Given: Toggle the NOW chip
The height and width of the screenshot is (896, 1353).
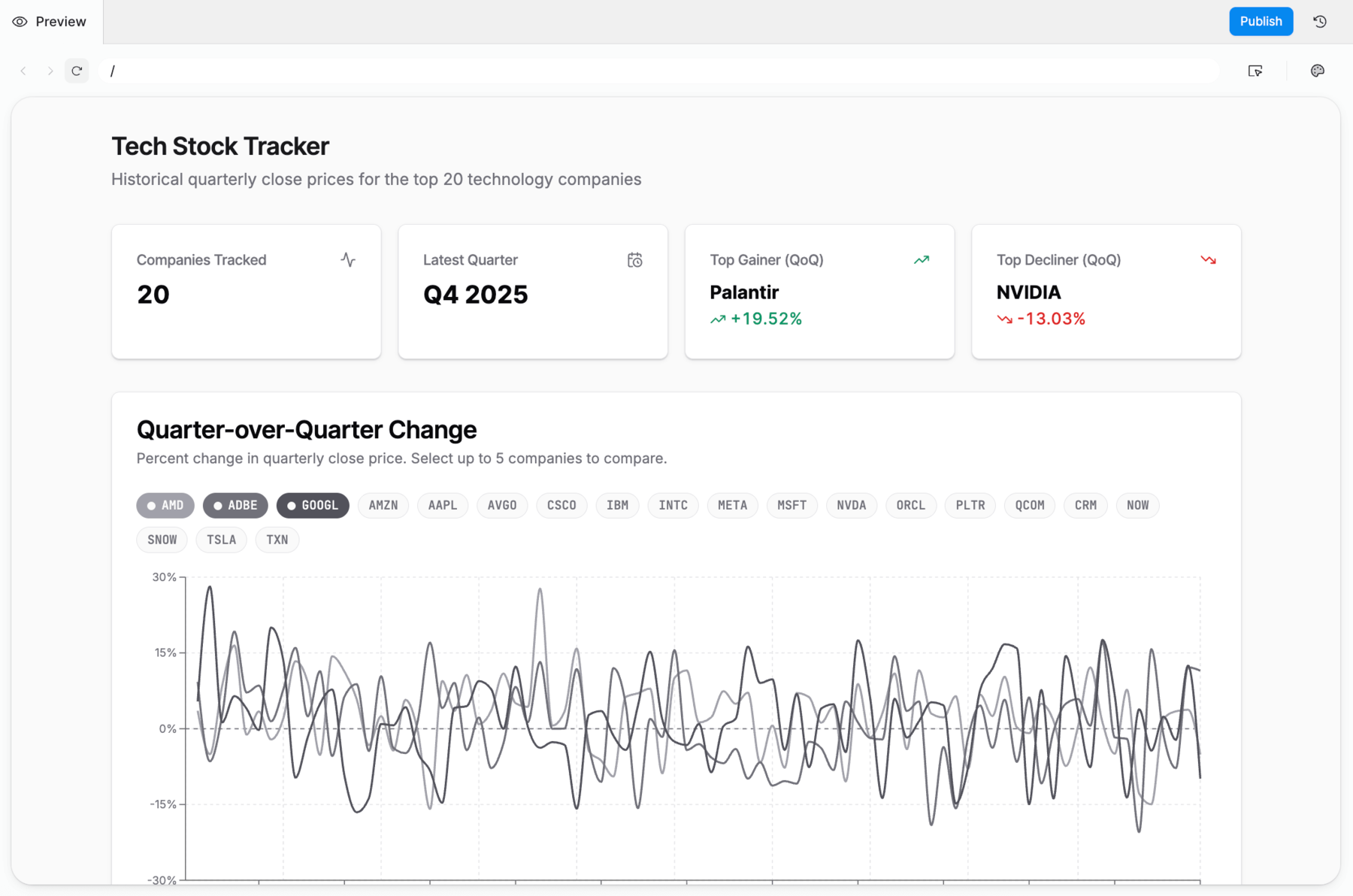Looking at the screenshot, I should pos(1138,506).
